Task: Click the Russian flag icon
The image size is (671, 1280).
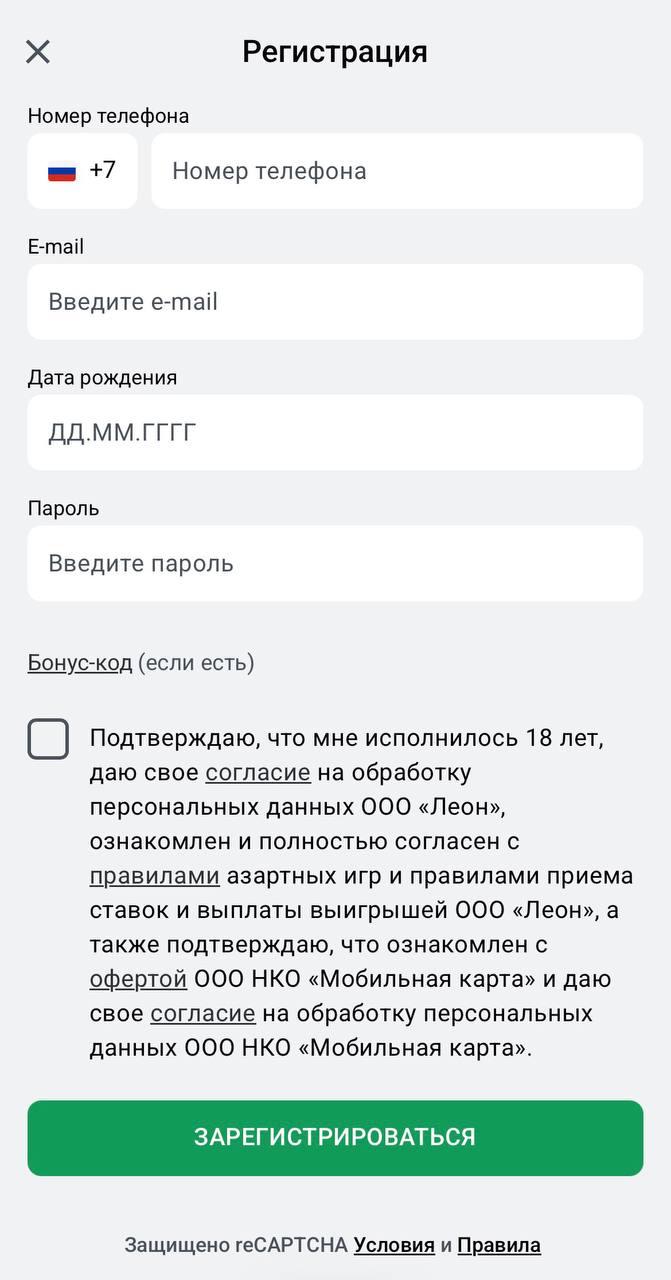Action: [x=62, y=171]
